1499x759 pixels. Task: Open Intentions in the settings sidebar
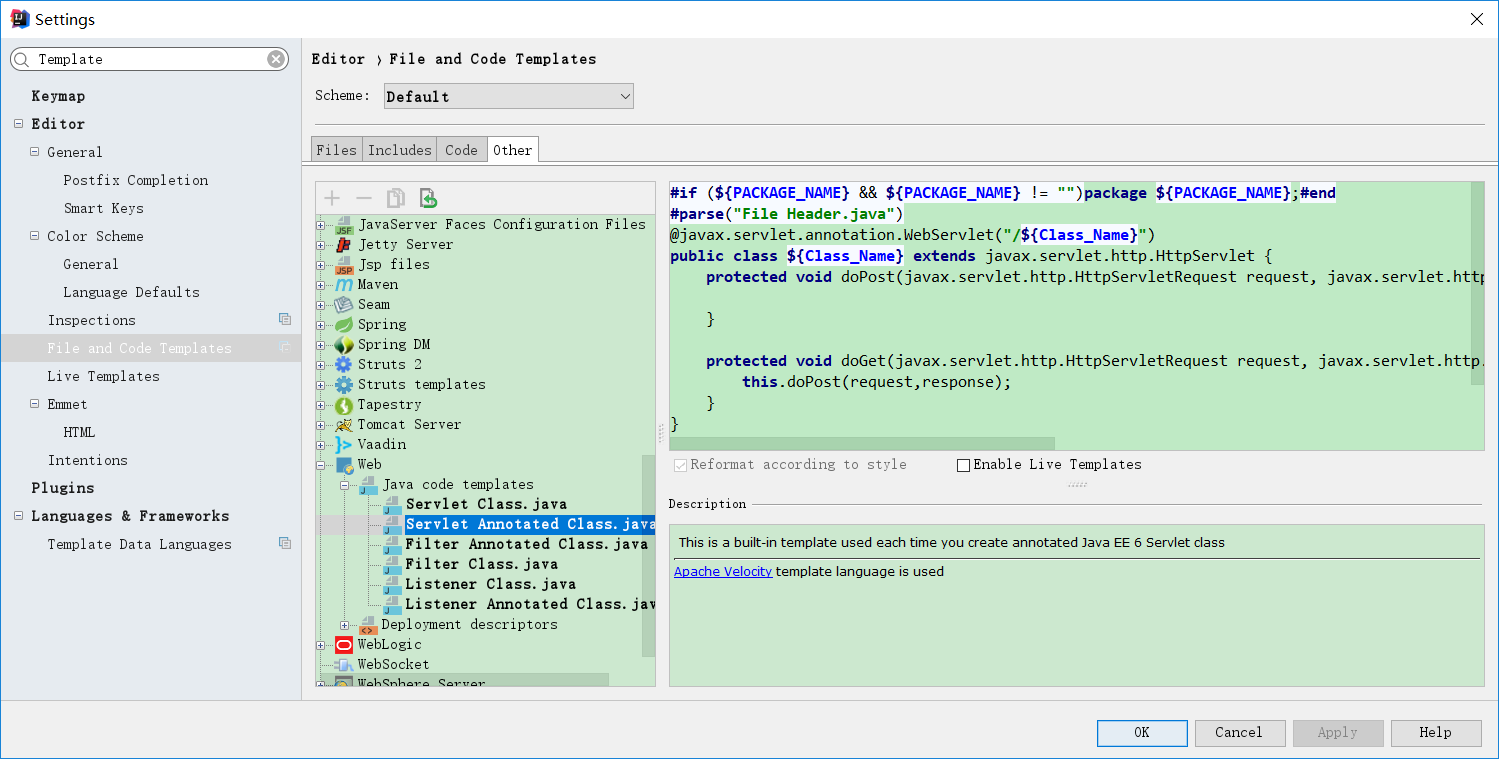click(88, 460)
